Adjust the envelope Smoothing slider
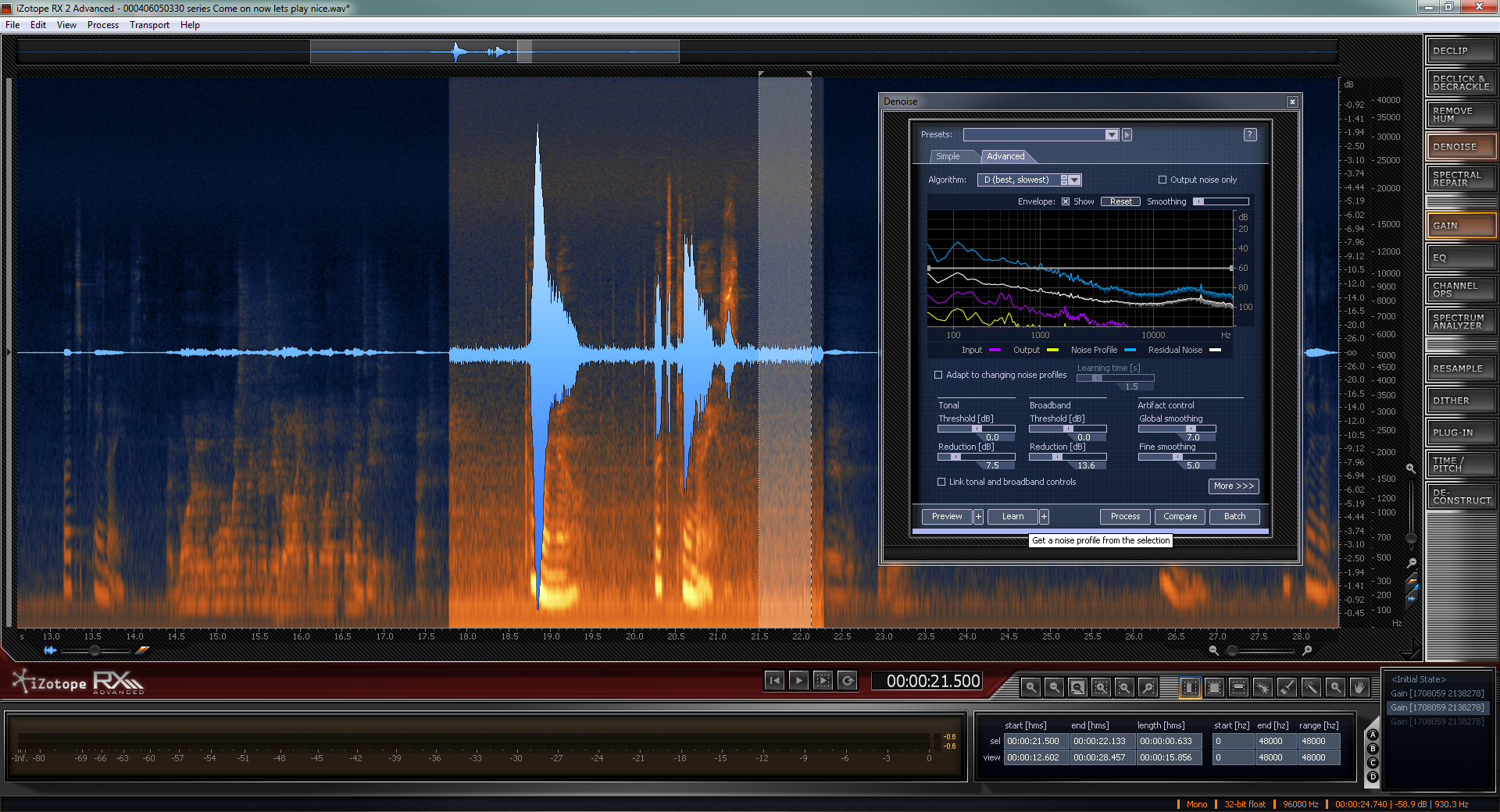Image resolution: width=1500 pixels, height=812 pixels. coord(1221,201)
